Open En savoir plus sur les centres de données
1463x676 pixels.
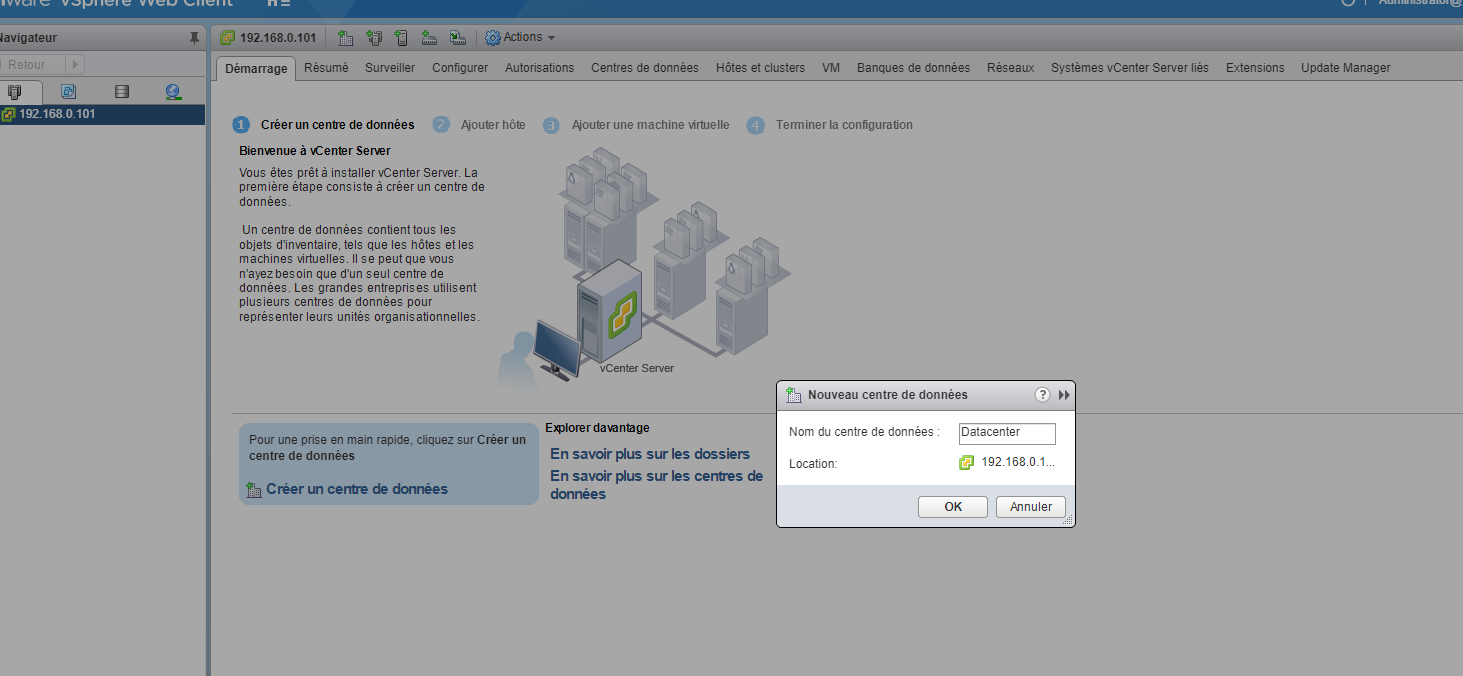tap(657, 485)
